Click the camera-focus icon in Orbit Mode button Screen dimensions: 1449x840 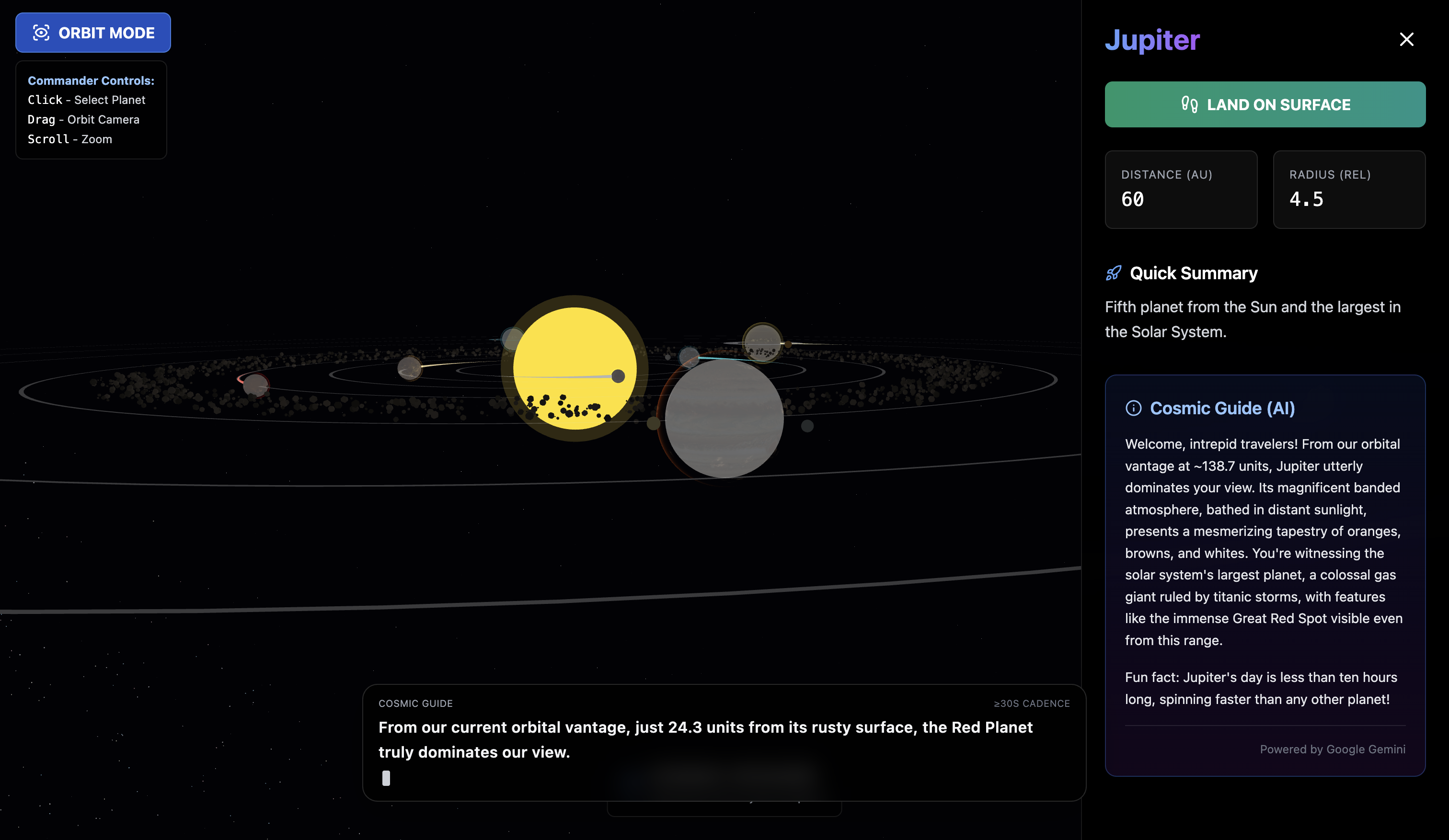tap(41, 33)
